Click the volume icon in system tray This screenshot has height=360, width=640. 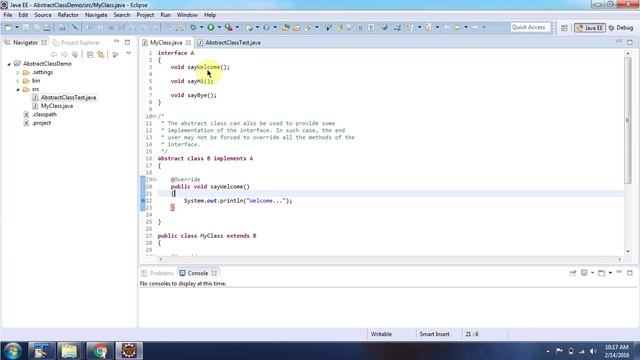[x=593, y=351]
